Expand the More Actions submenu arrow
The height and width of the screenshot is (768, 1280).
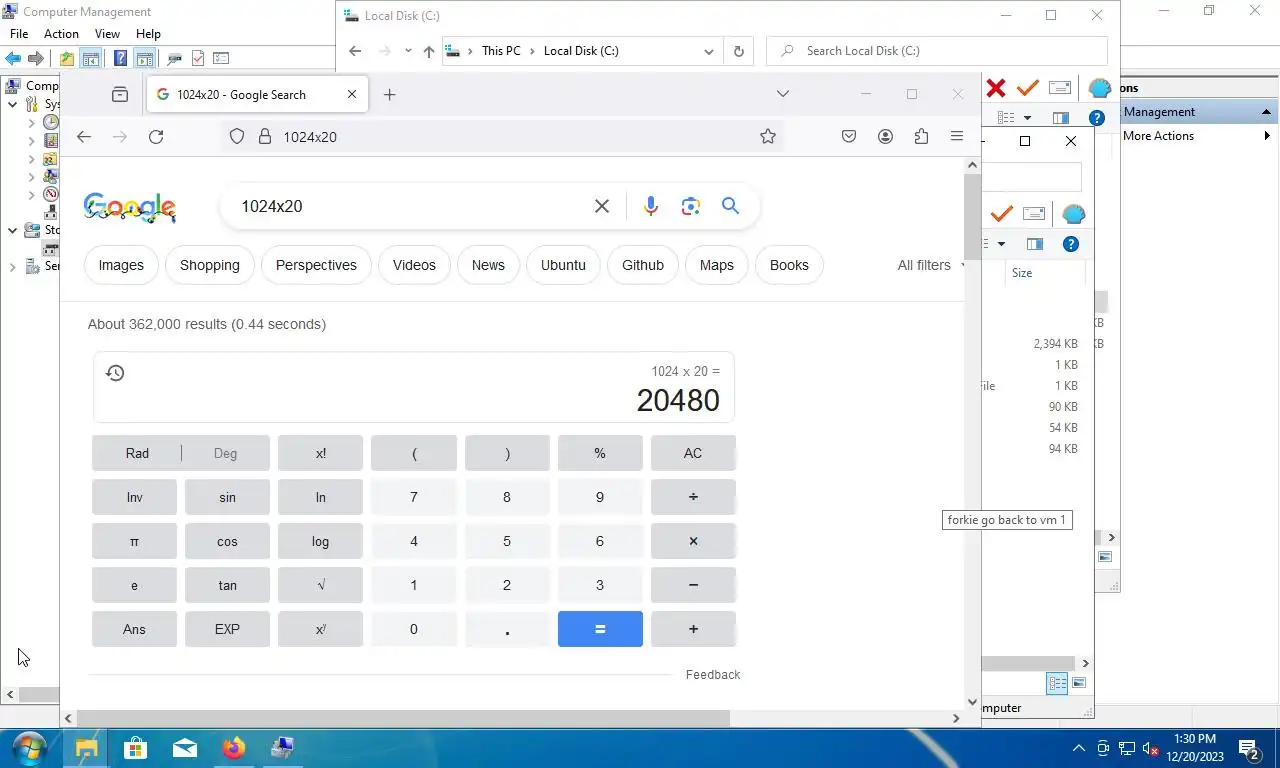pyautogui.click(x=1268, y=136)
